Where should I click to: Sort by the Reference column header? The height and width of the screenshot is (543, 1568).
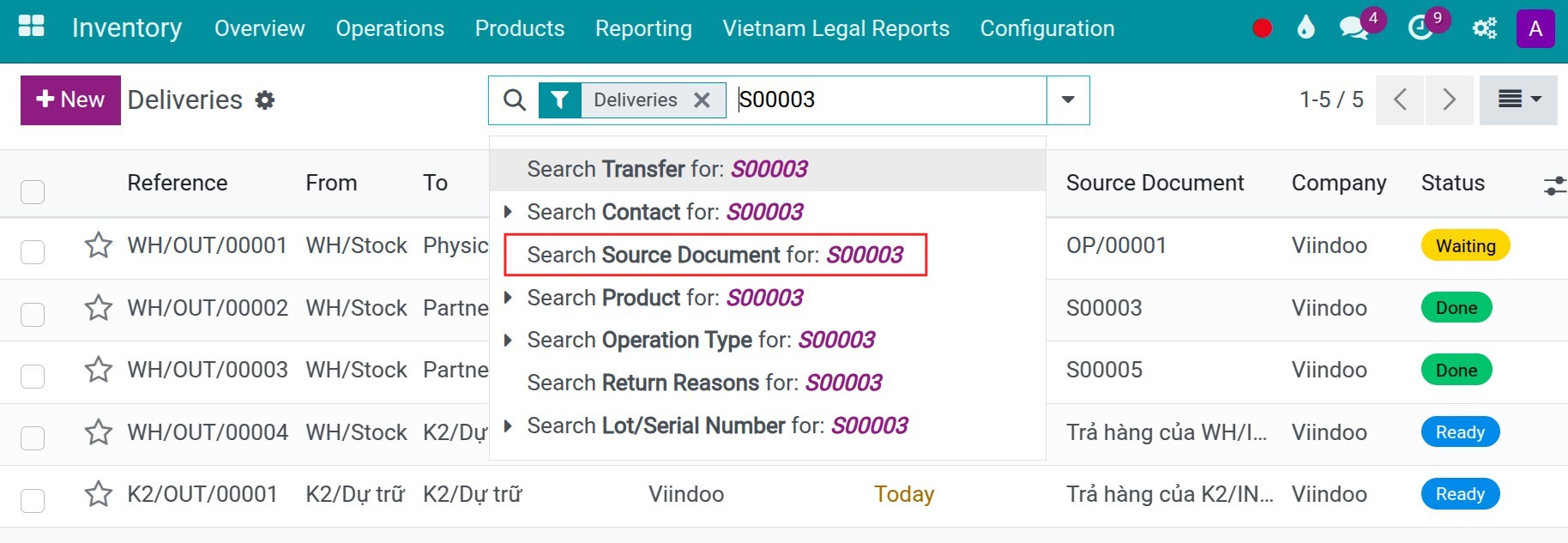coord(178,183)
